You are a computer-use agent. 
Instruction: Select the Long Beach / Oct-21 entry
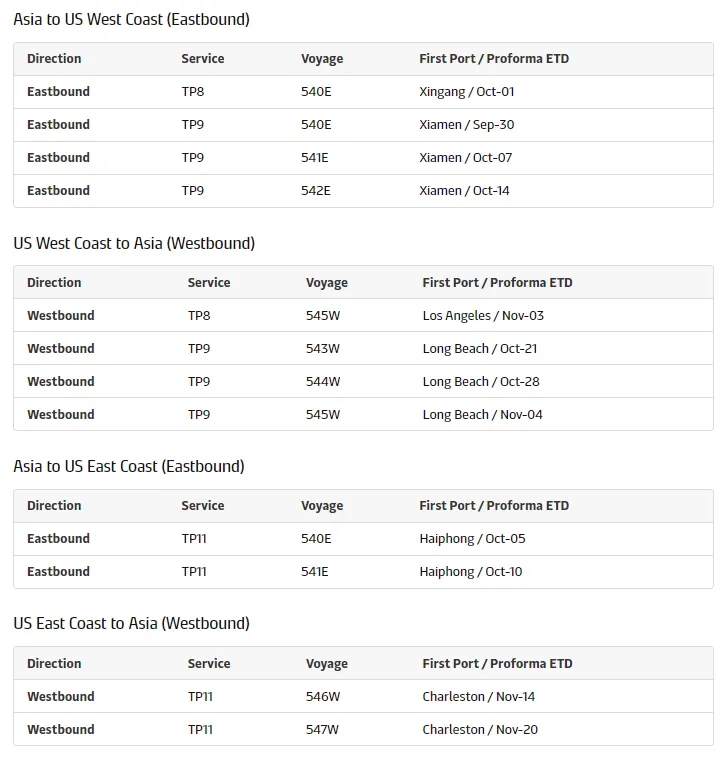click(480, 349)
